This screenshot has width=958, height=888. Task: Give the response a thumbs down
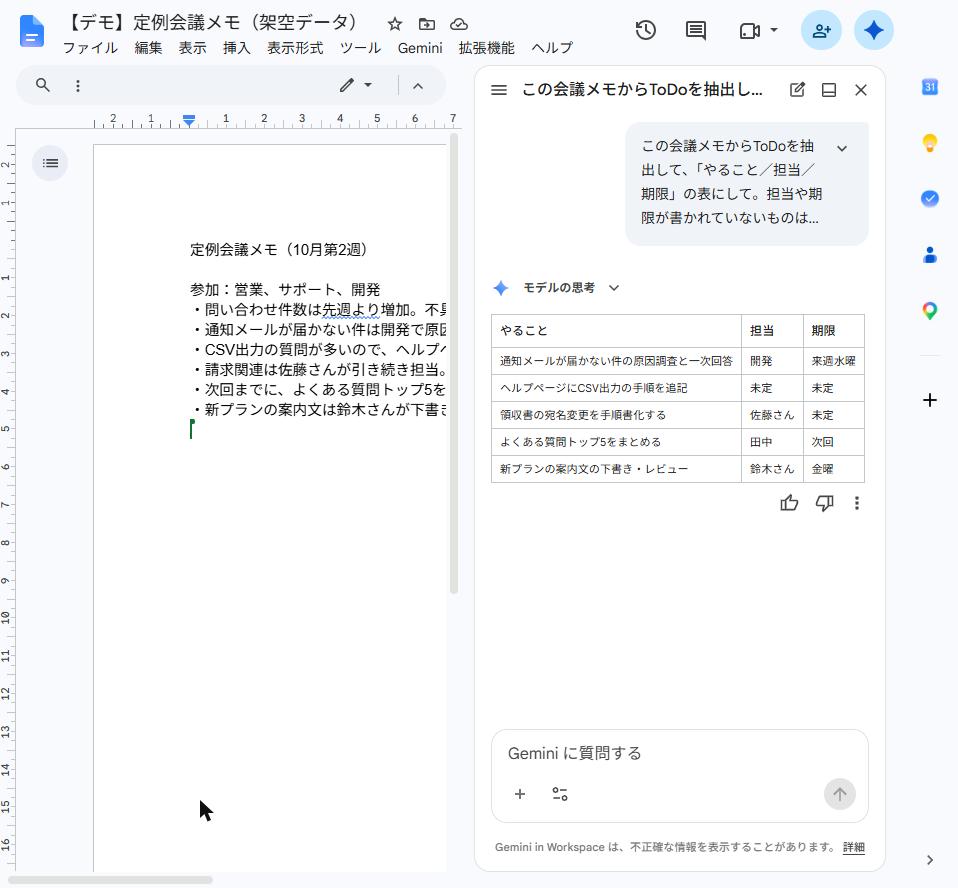pos(825,503)
